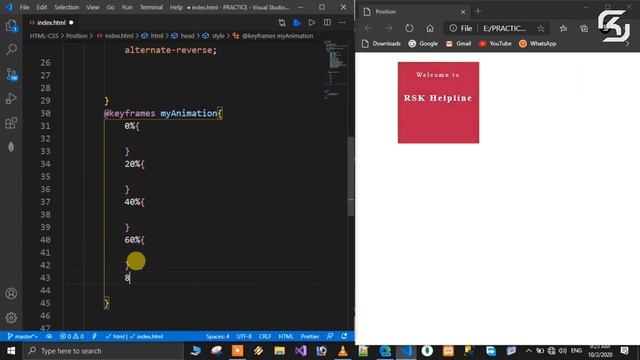The height and width of the screenshot is (360, 640).
Task: Open File Explorer from taskbar
Action: tap(280, 351)
